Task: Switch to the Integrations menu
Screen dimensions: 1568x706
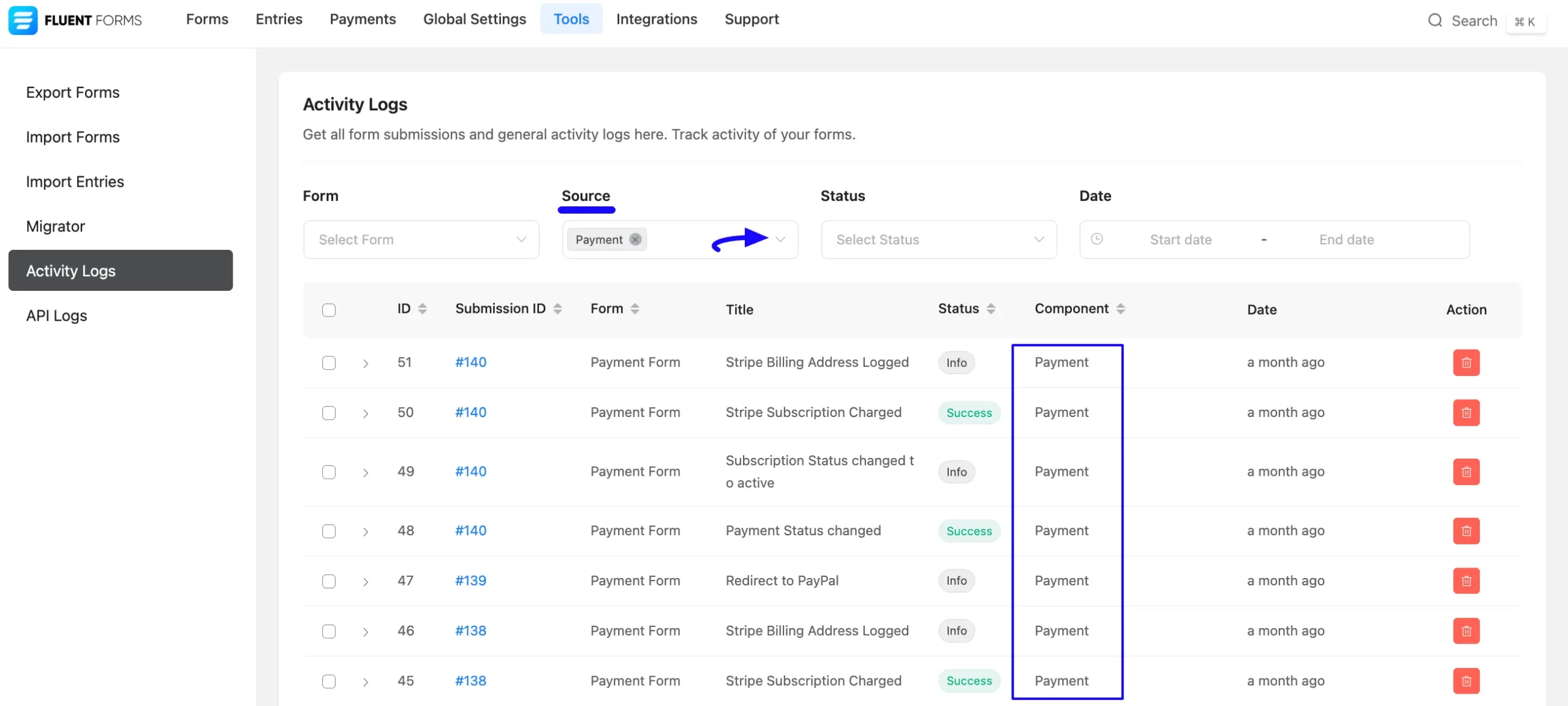Action: (657, 19)
